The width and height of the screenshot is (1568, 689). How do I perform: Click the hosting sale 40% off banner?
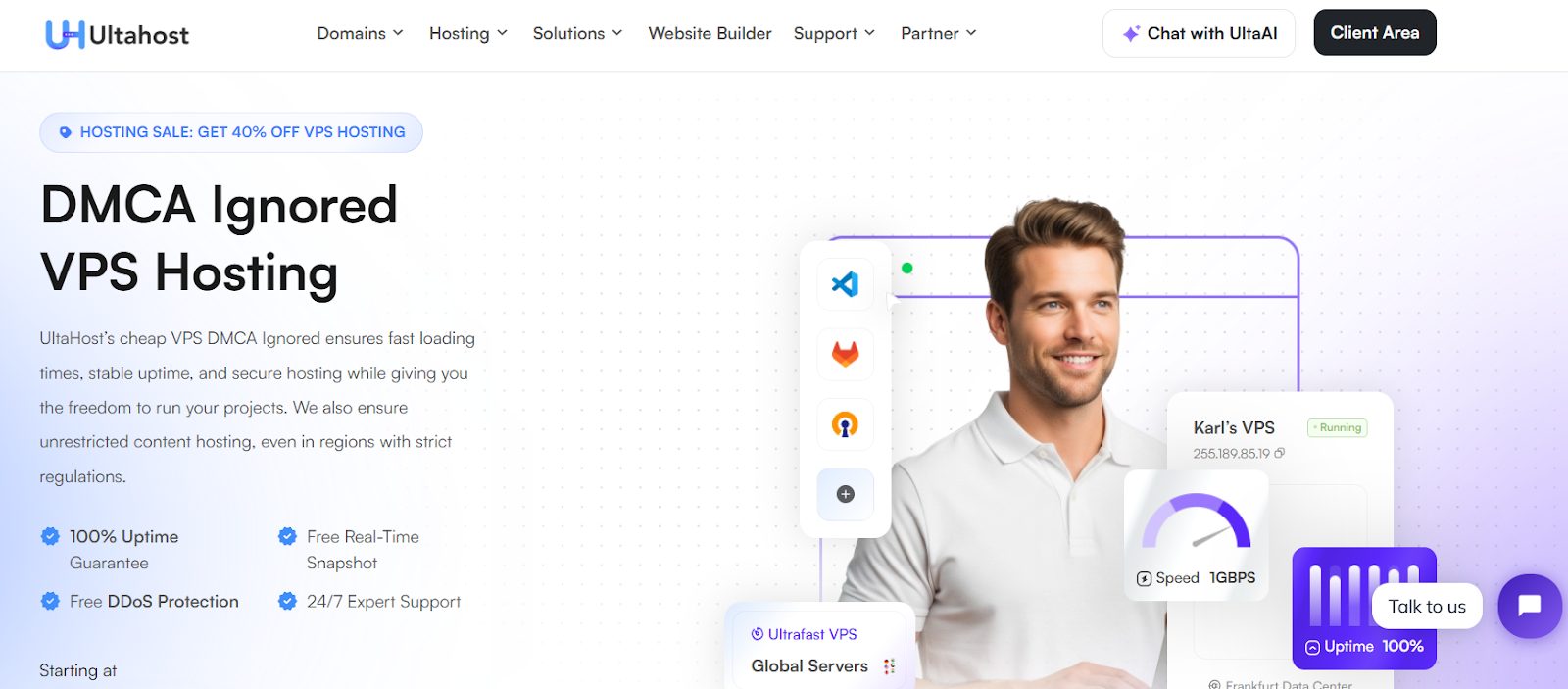(231, 132)
